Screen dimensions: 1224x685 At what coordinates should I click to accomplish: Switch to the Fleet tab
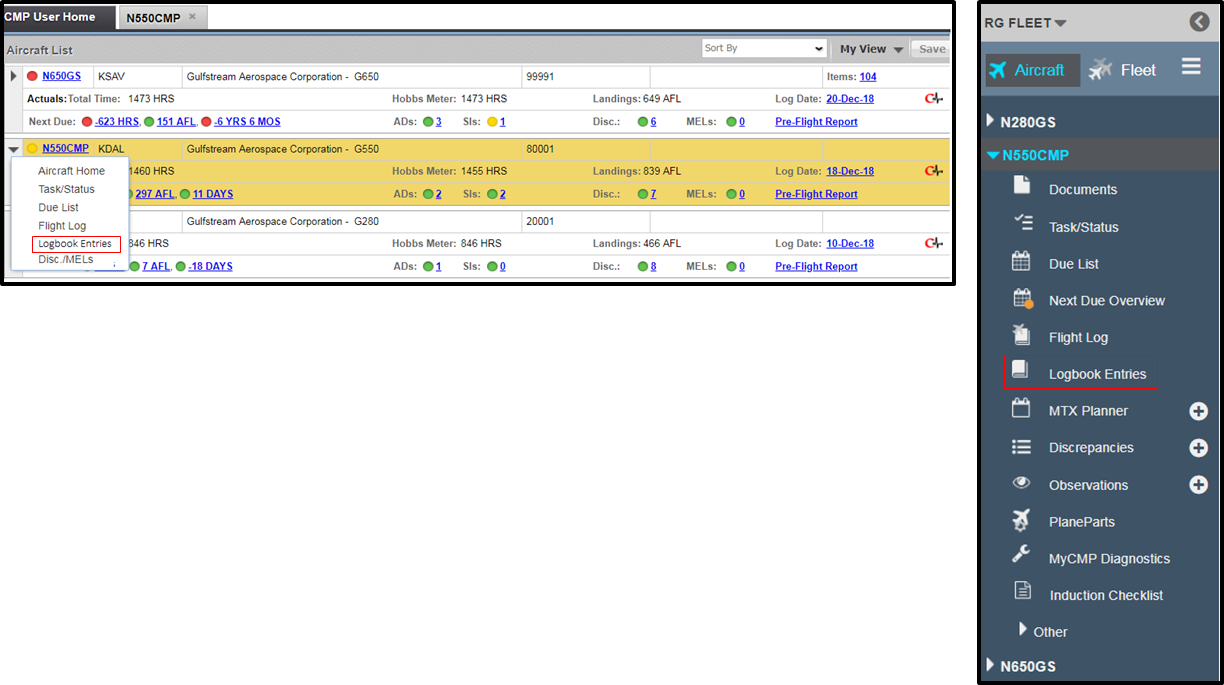[1123, 69]
